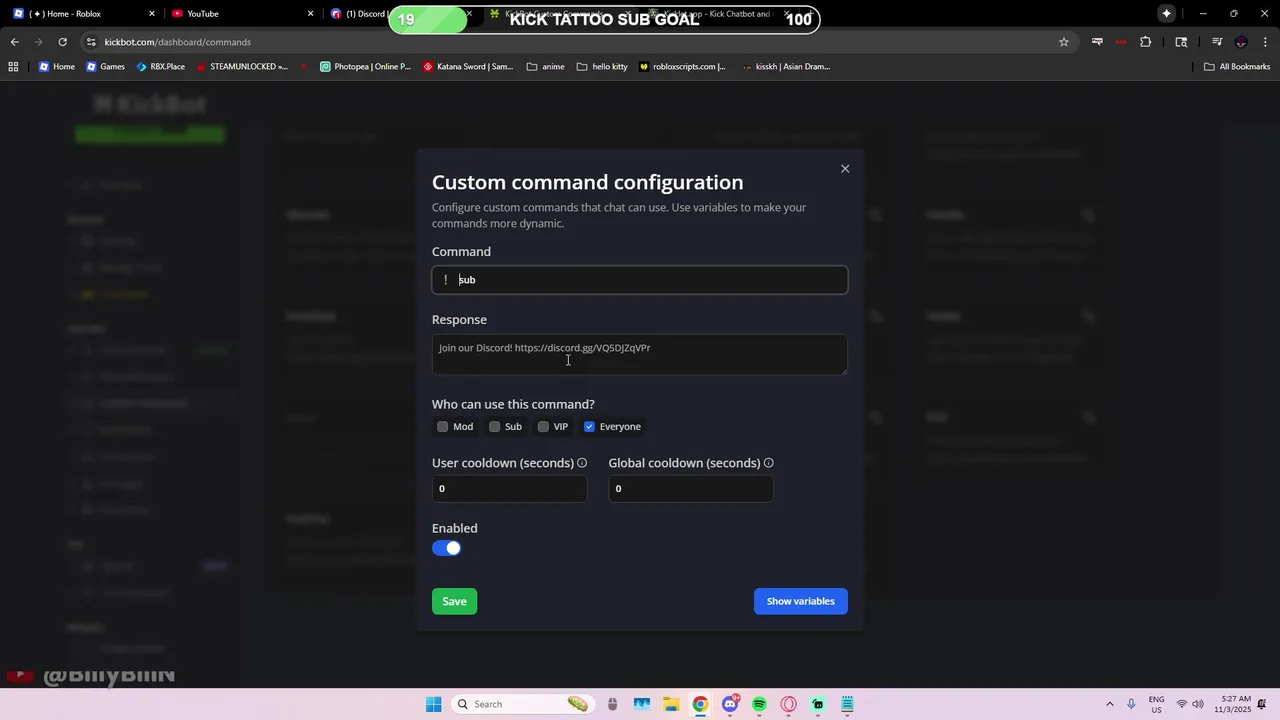Open the network Wi-Fi tray icon
The height and width of the screenshot is (720, 1280).
click(1182, 704)
